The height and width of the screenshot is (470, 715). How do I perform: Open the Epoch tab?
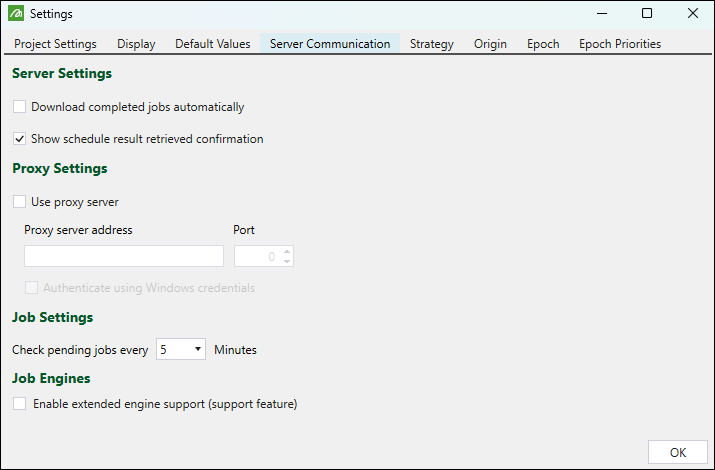pos(543,44)
